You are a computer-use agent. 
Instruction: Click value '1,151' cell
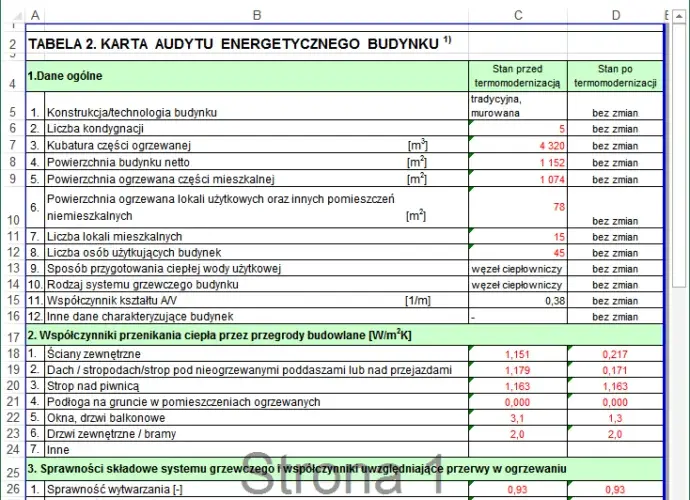click(x=518, y=354)
